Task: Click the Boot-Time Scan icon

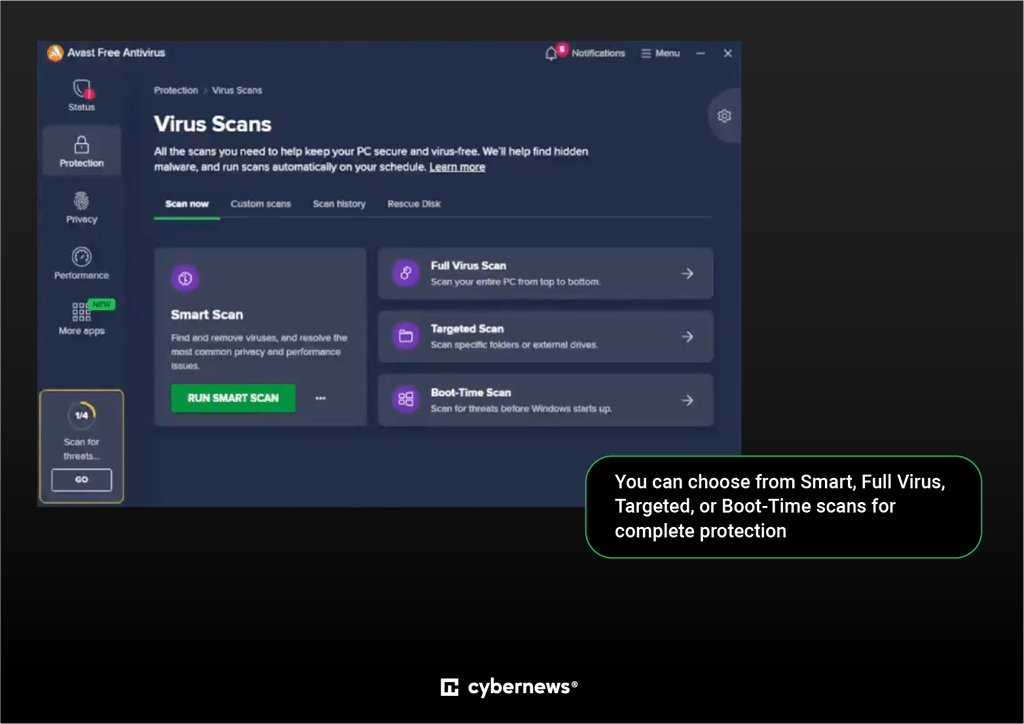Action: tap(406, 400)
